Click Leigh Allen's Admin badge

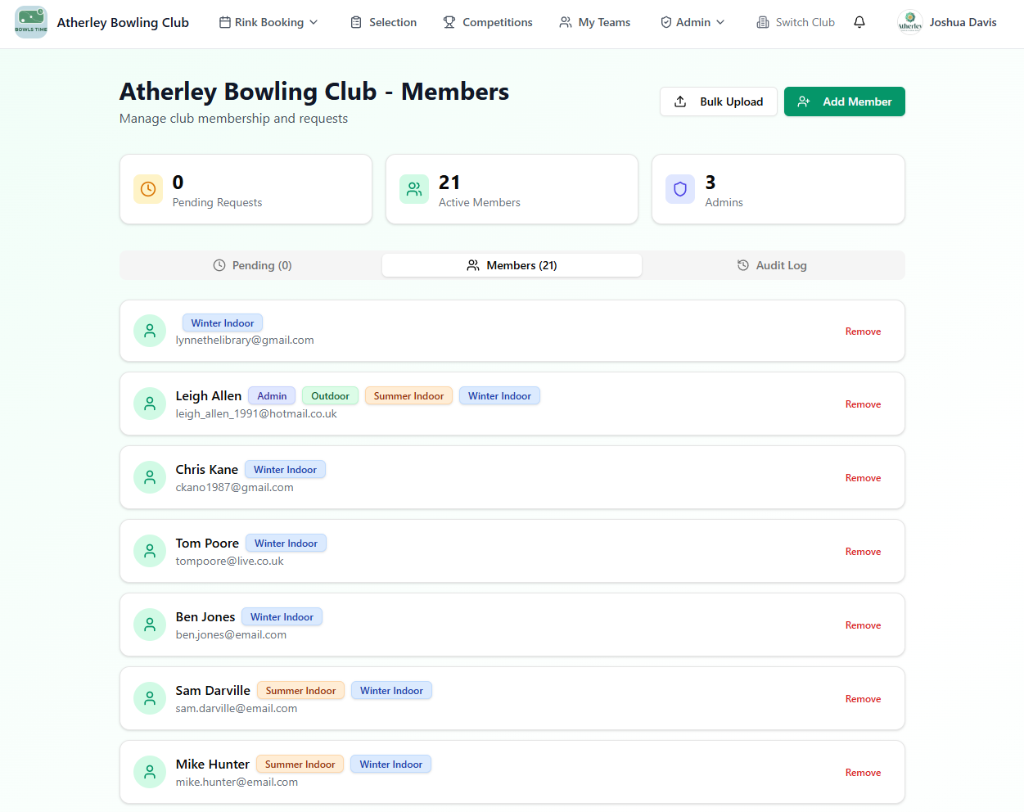point(272,396)
